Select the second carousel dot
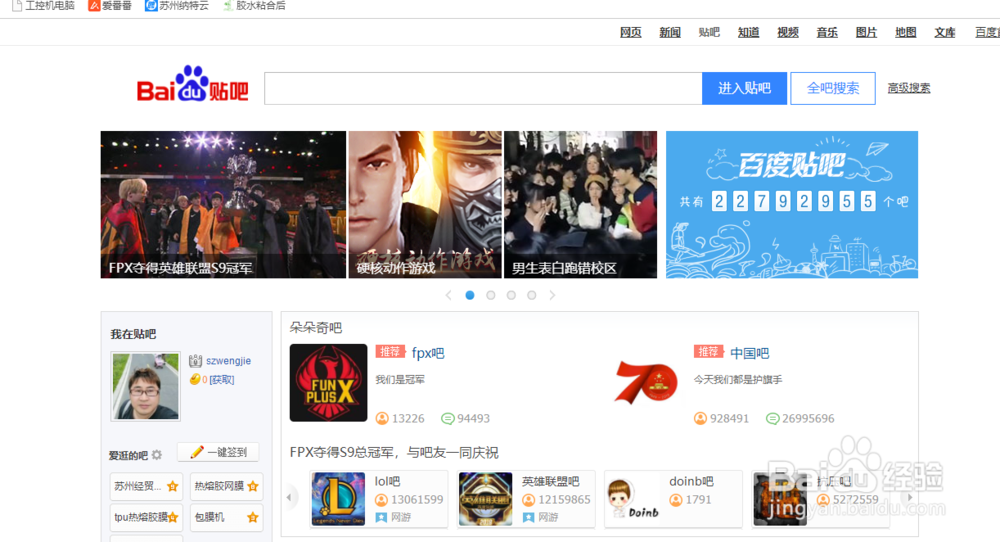This screenshot has width=1000, height=542. tap(490, 295)
